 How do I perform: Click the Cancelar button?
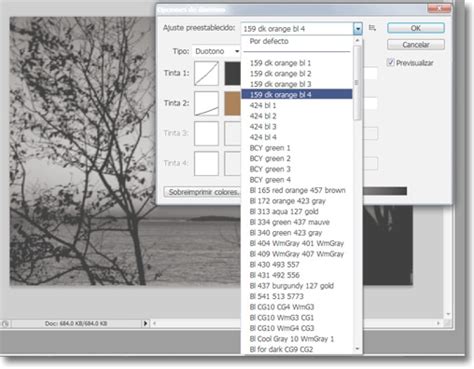pos(416,44)
